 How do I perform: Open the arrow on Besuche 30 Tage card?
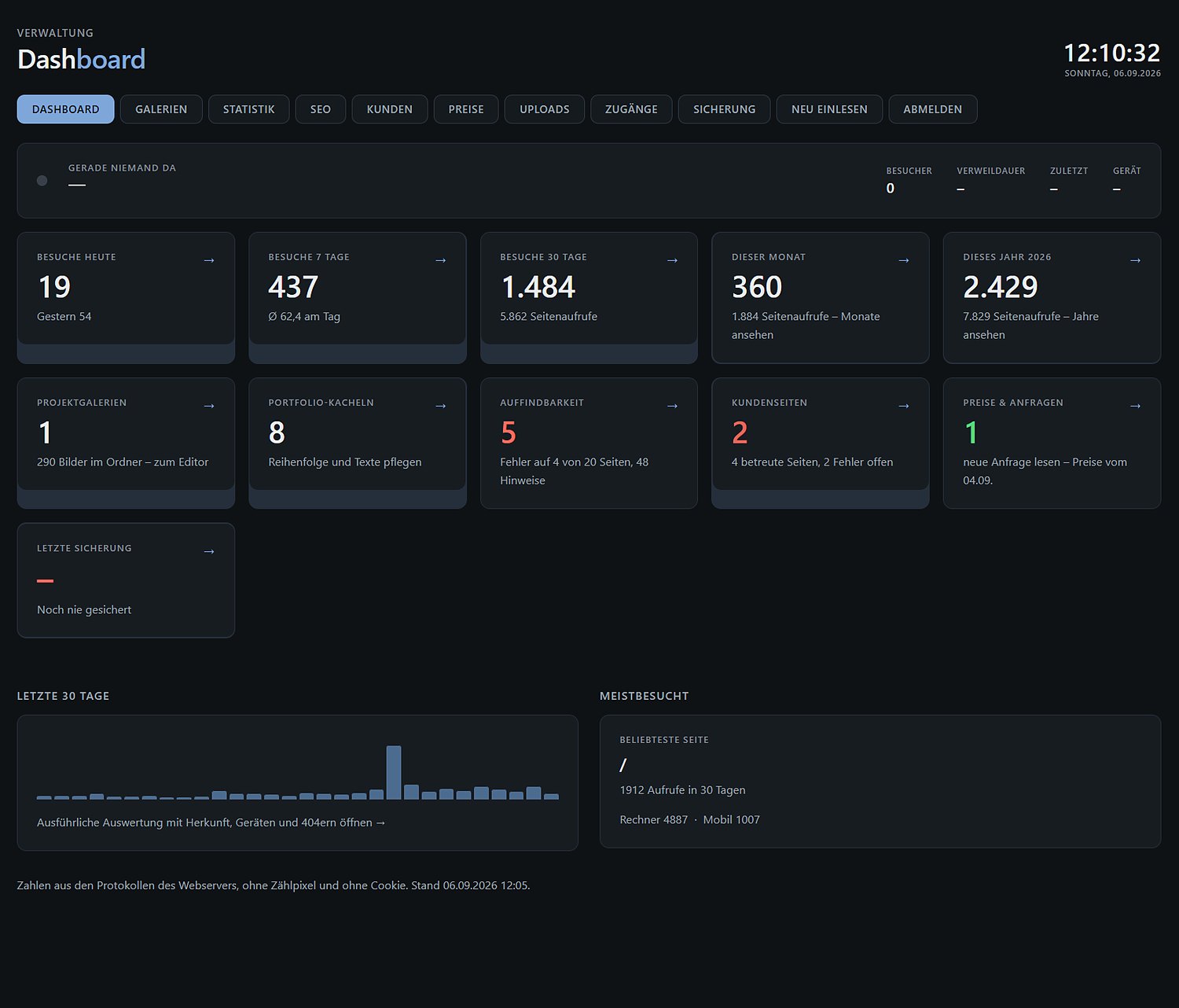pos(672,260)
